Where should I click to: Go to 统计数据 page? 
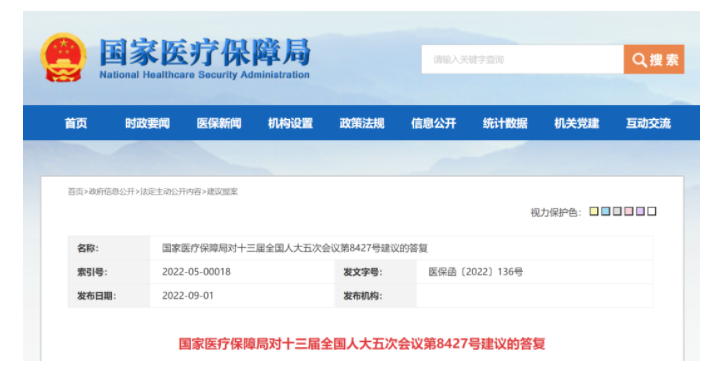505,123
